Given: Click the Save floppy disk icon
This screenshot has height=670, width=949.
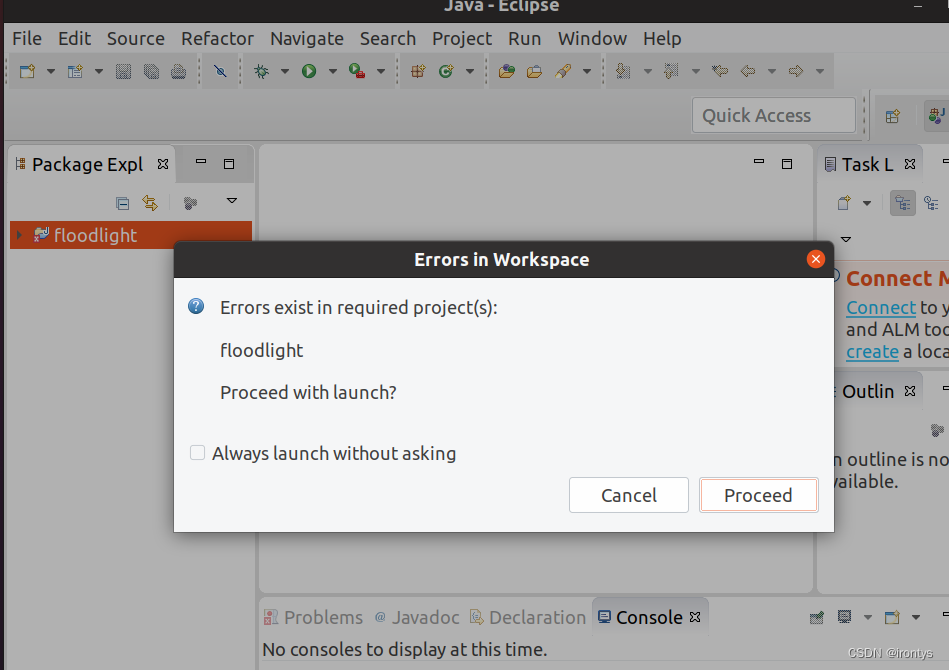Looking at the screenshot, I should point(123,71).
